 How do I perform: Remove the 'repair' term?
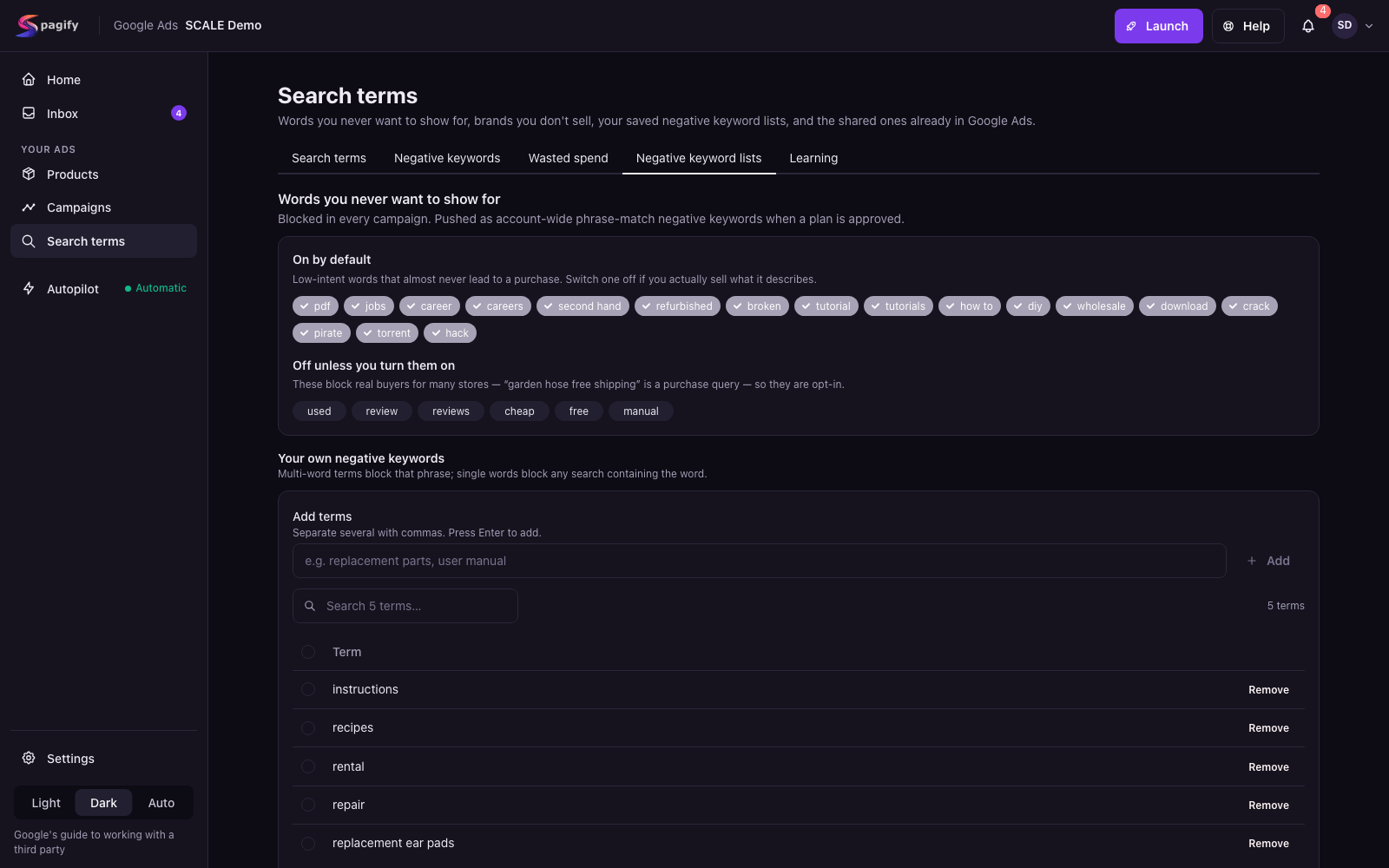1268,806
